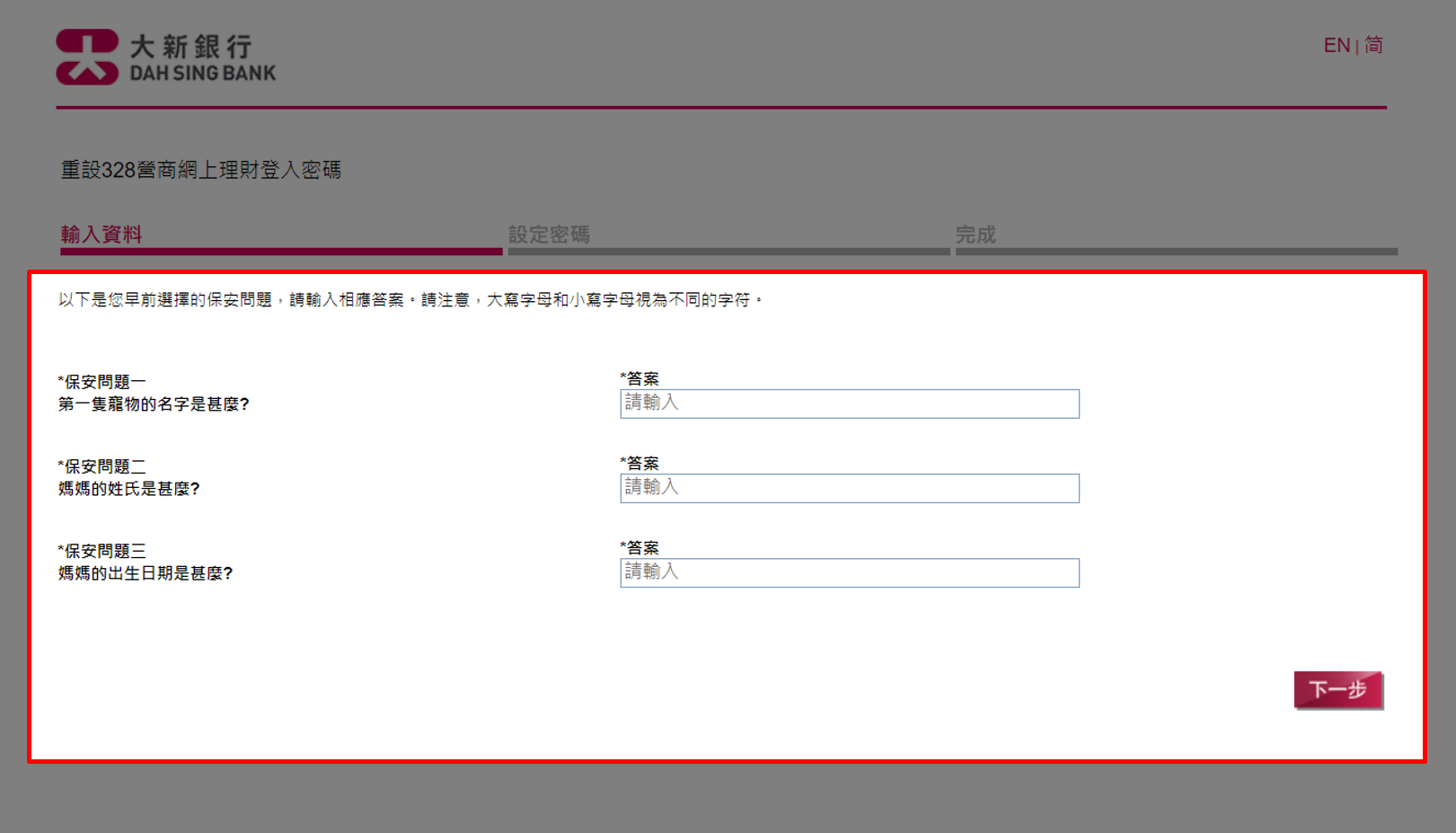Focus the answer field for first pet's name

tap(849, 403)
